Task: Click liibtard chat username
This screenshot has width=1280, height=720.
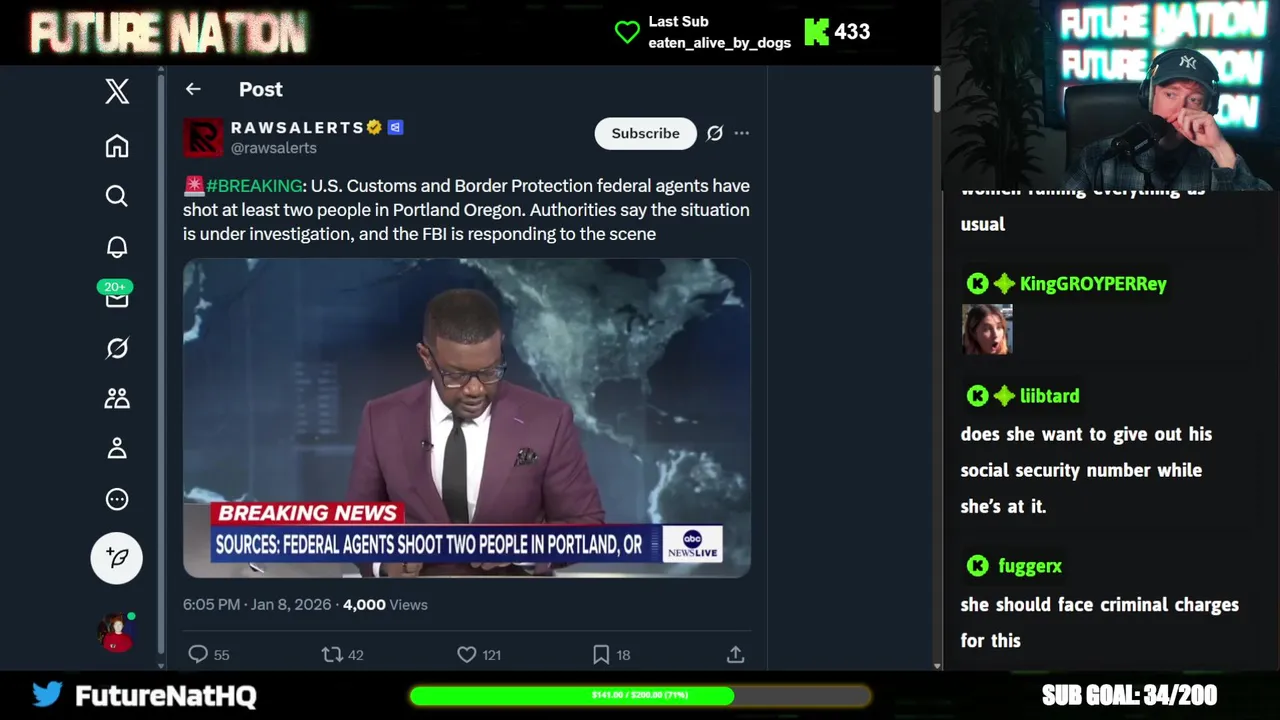Action: point(1049,396)
